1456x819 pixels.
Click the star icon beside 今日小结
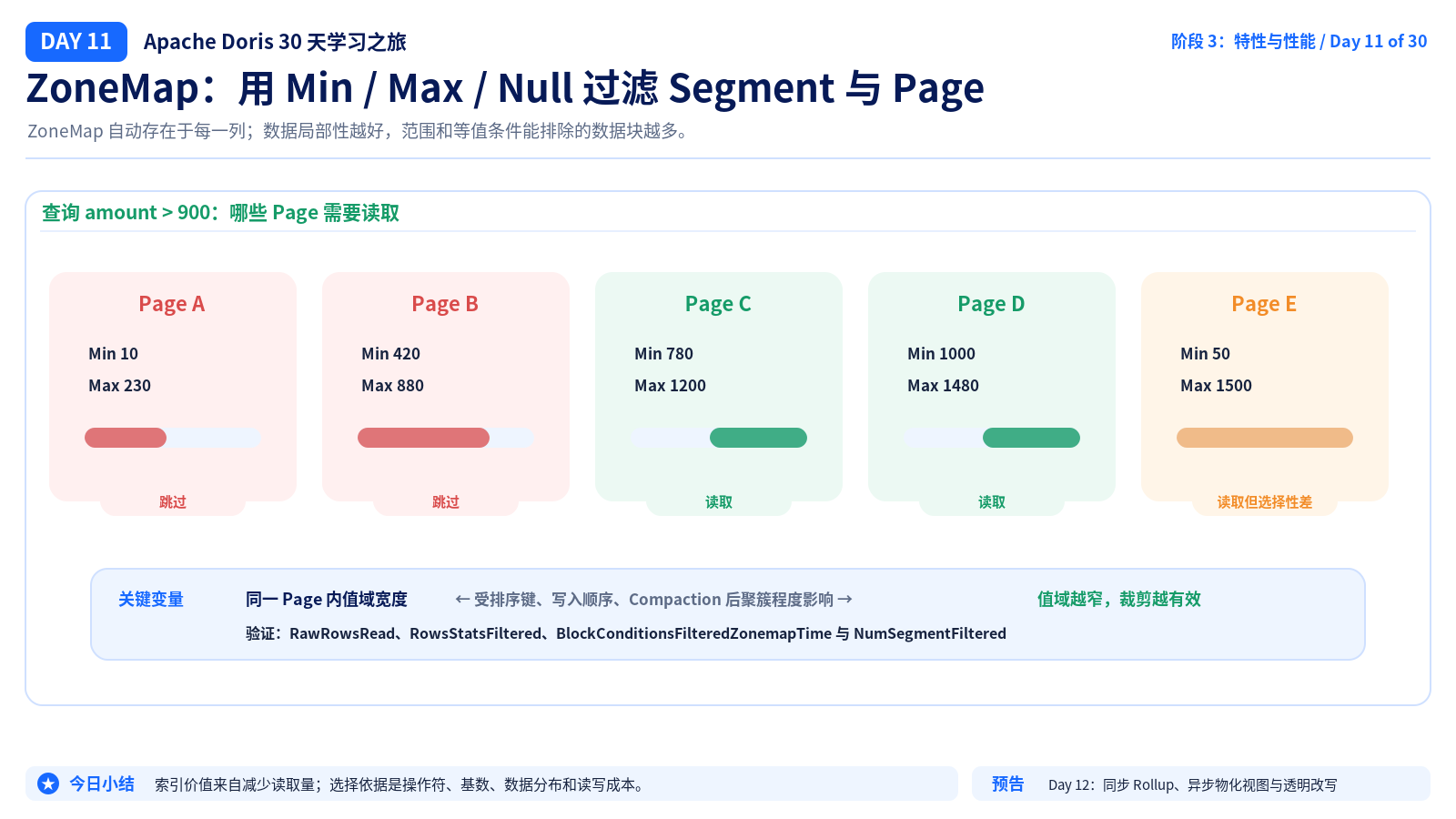[x=48, y=784]
